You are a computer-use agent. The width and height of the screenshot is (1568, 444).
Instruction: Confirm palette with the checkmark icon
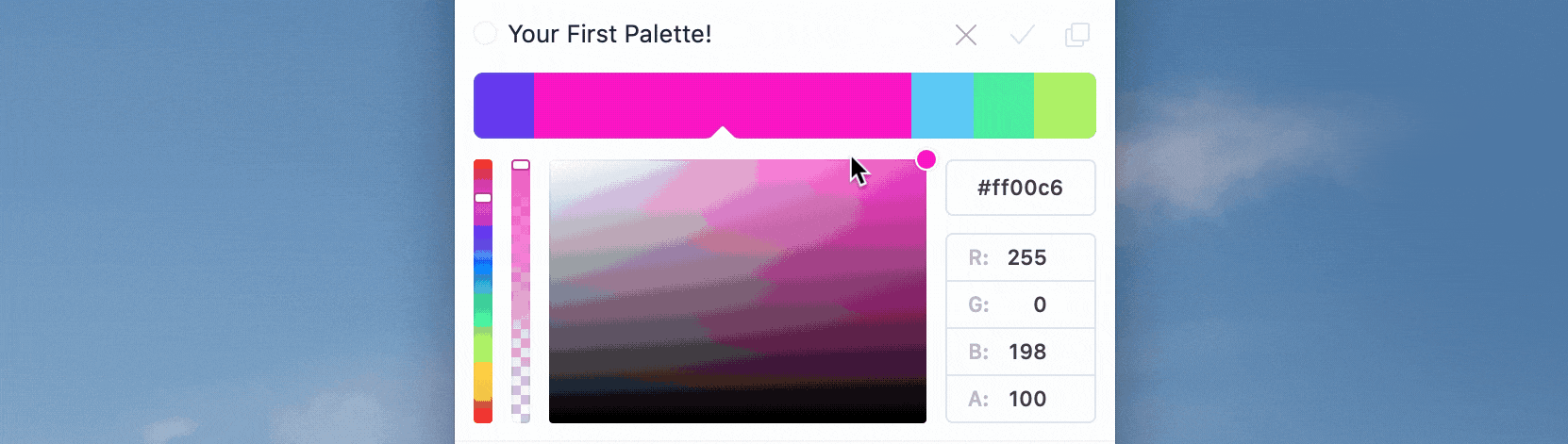click(1022, 35)
